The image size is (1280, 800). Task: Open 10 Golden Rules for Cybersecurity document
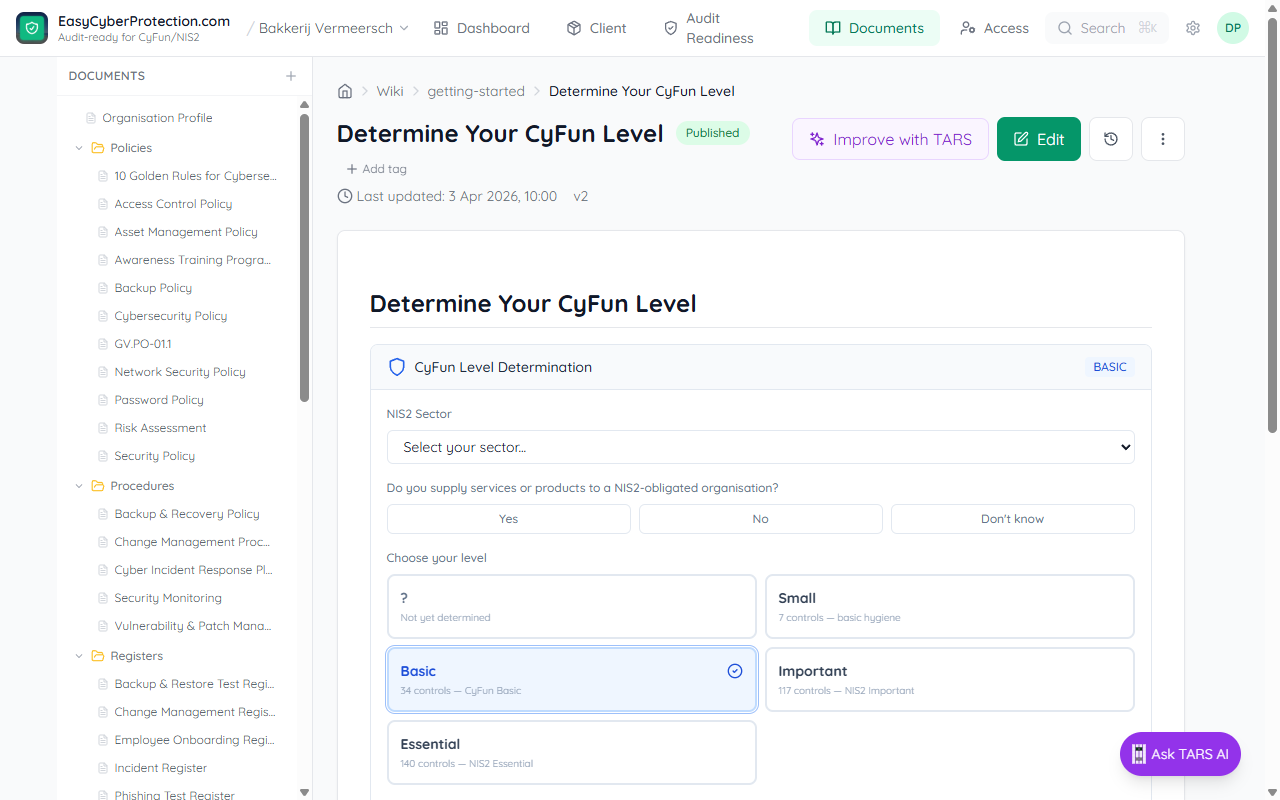point(195,176)
